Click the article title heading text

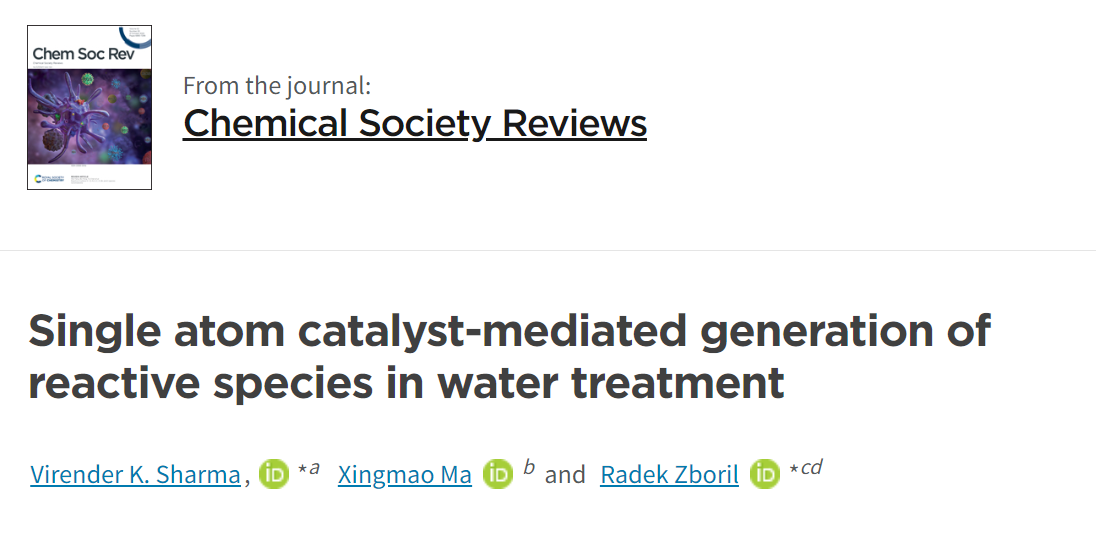point(509,356)
